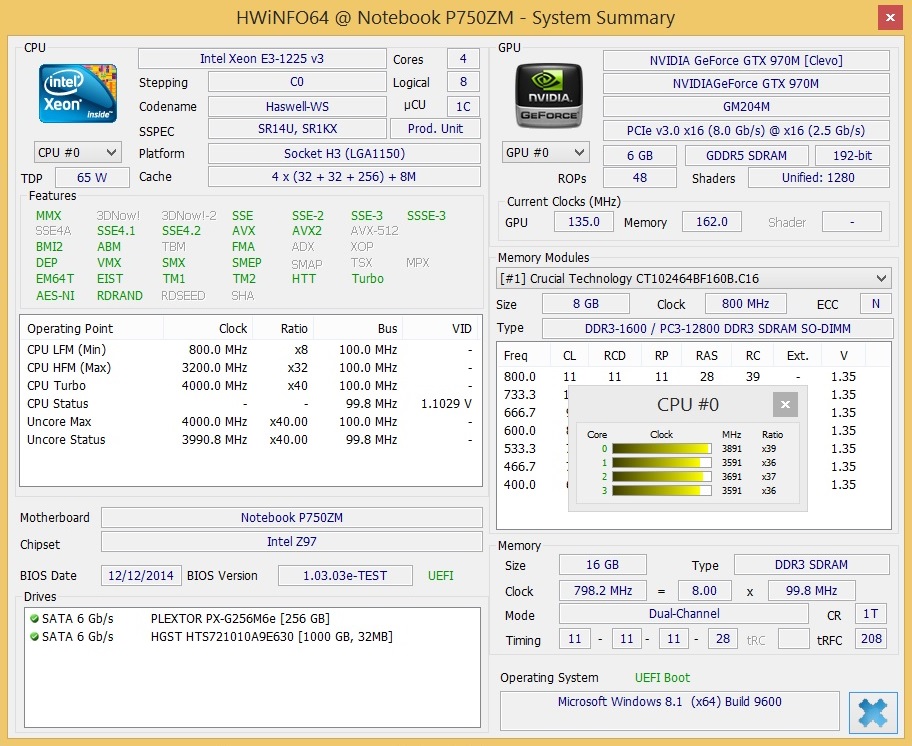Click the Notebook P750ZM motherboard field
Screen dimensions: 912x746
(x=292, y=517)
